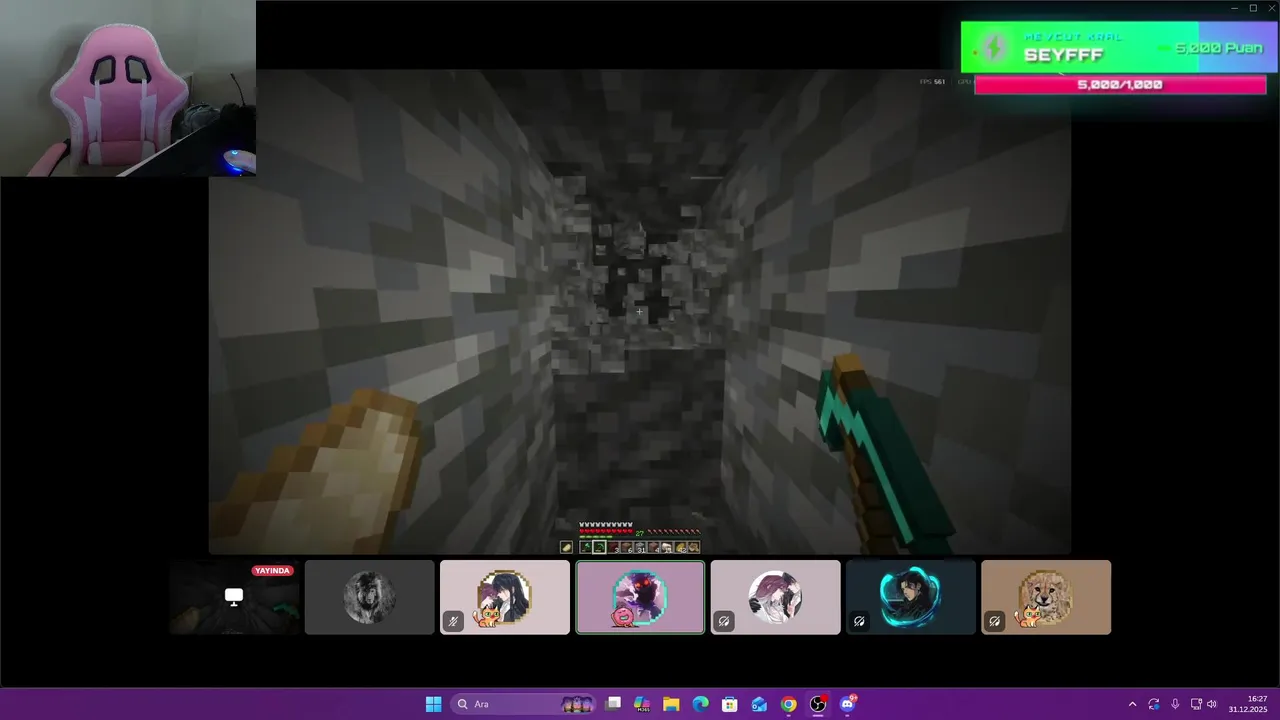Screen dimensions: 1280x720
Task: Switch to Discord in the taskbar
Action: [x=848, y=704]
